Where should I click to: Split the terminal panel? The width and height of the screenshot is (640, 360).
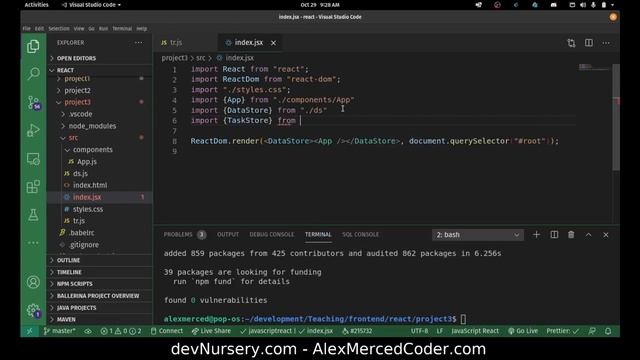pyautogui.click(x=554, y=235)
